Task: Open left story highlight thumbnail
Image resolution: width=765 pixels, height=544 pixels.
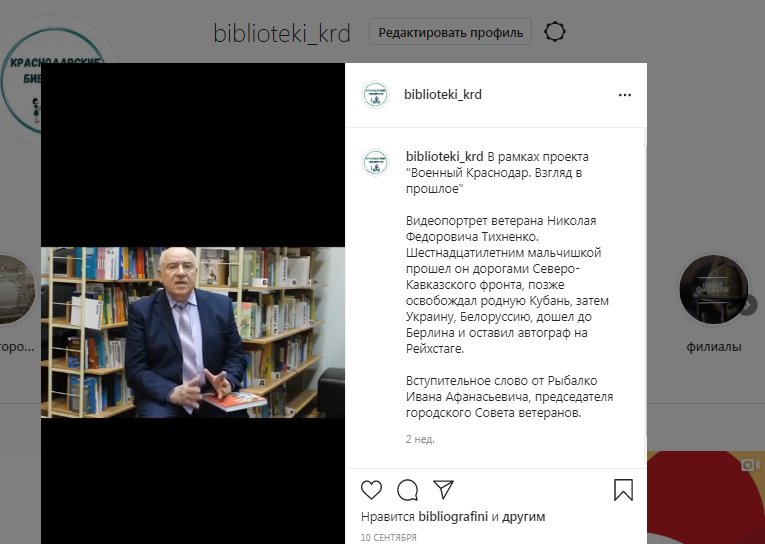Action: (x=15, y=289)
